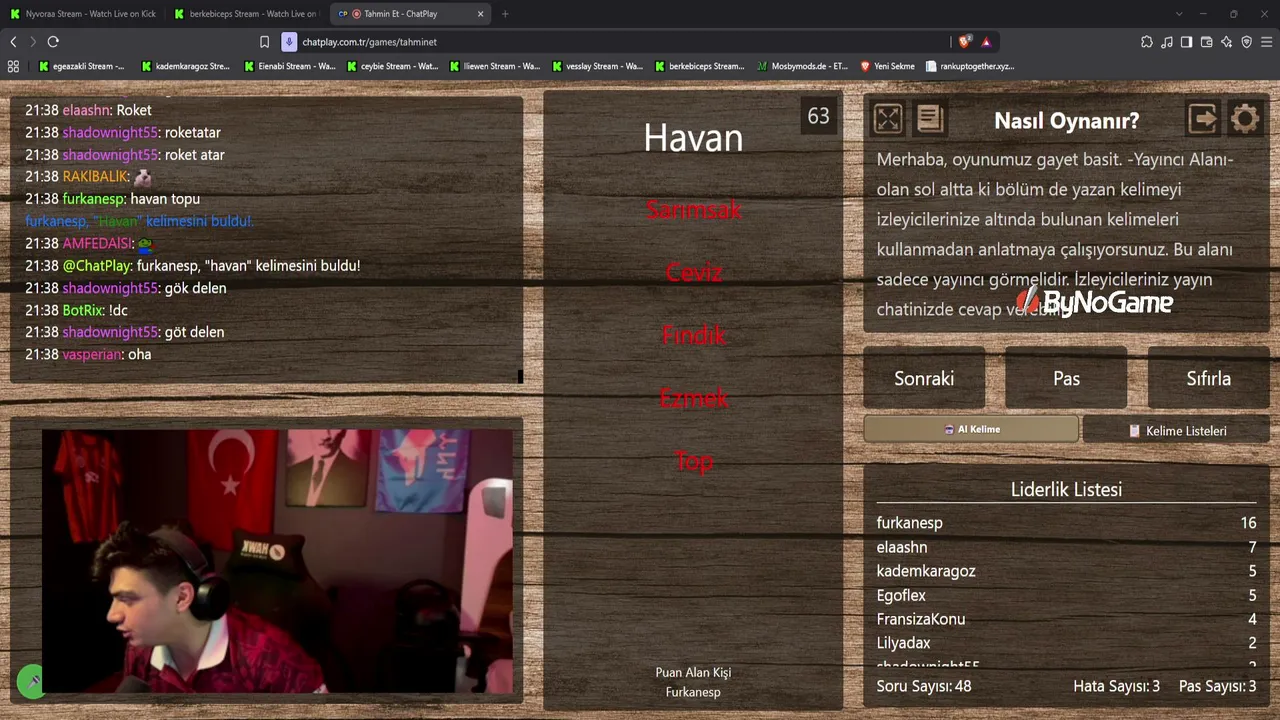Switch to the berkebiceps Stream tab
Viewport: 1280px width, 720px height.
(x=246, y=14)
